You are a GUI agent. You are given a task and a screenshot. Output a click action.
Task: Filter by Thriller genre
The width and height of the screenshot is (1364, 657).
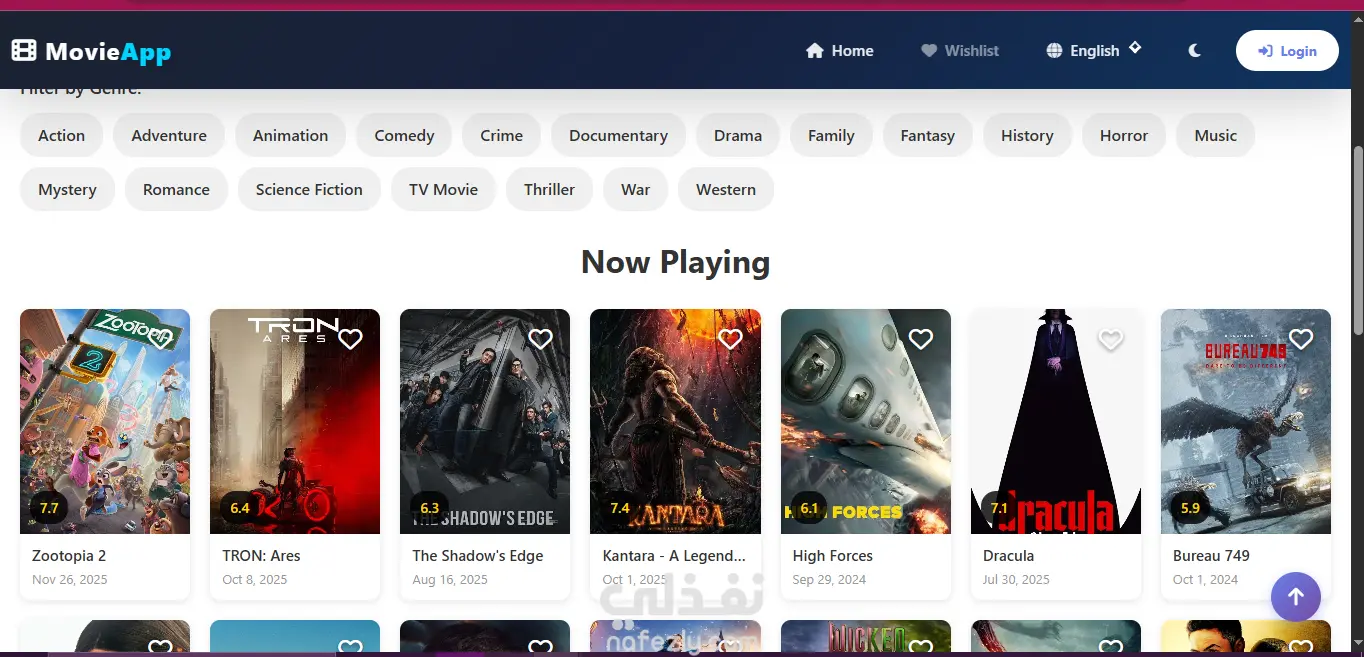549,189
